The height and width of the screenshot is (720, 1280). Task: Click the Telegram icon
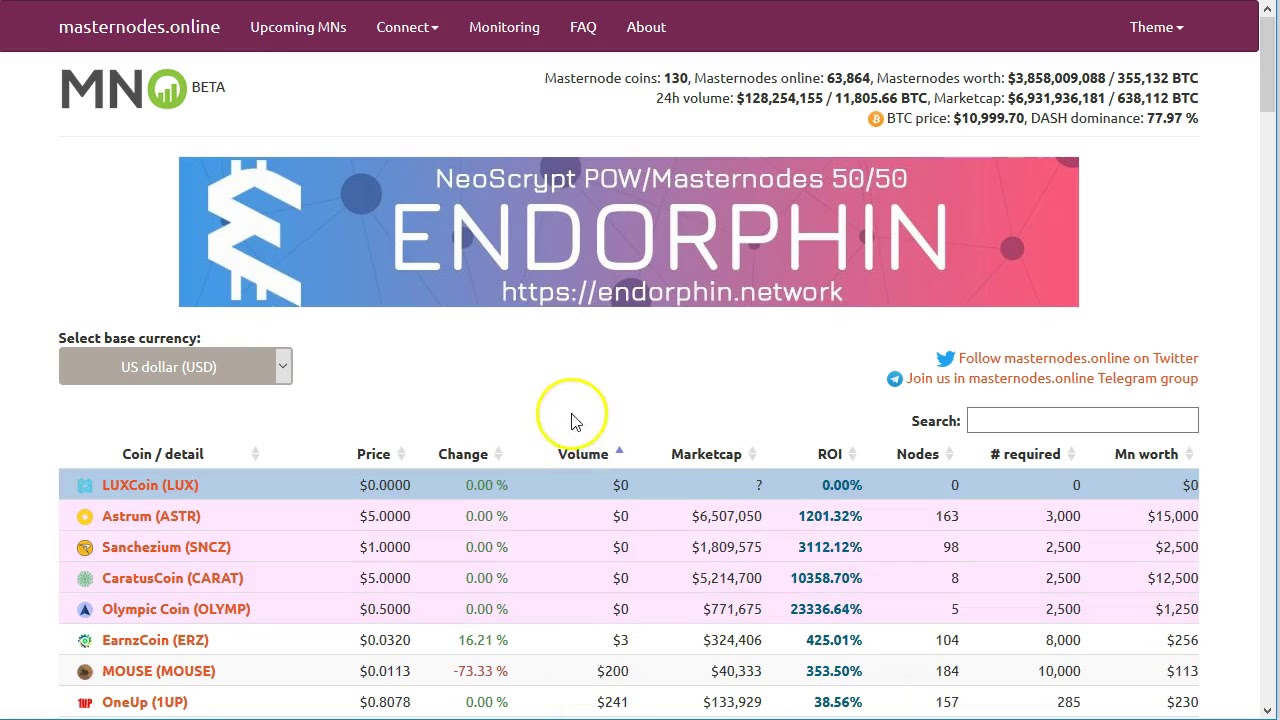coord(894,379)
